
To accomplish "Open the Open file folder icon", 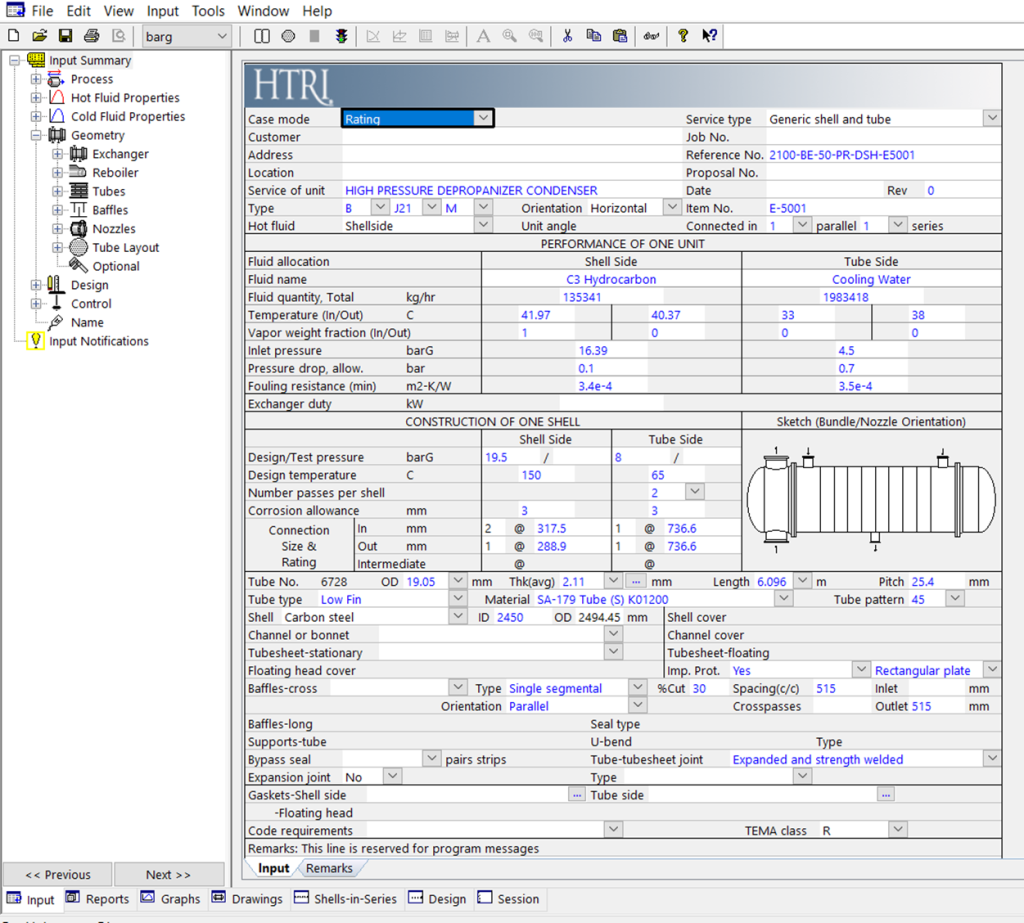I will point(39,36).
